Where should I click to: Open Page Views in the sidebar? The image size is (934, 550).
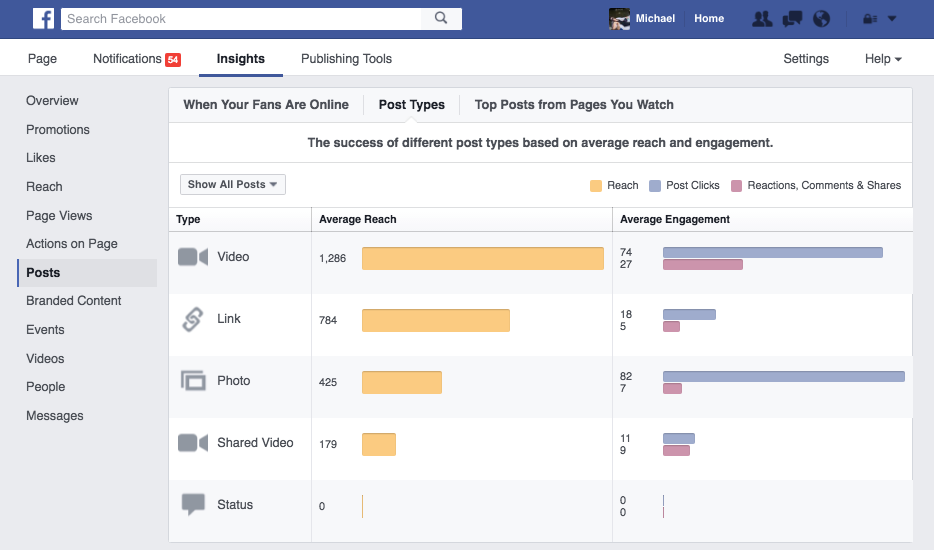[x=59, y=216]
